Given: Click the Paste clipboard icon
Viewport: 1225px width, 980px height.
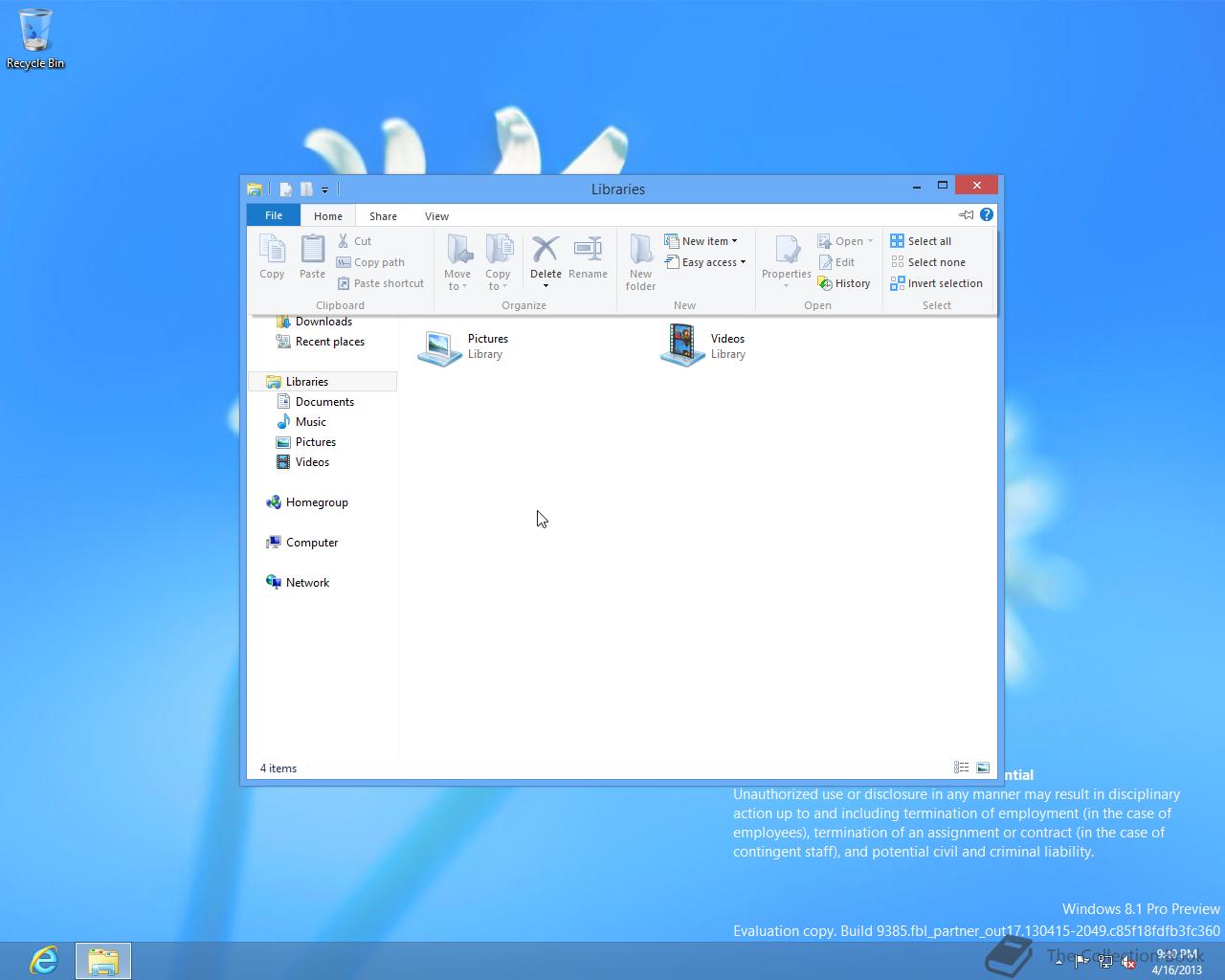Looking at the screenshot, I should [x=312, y=251].
